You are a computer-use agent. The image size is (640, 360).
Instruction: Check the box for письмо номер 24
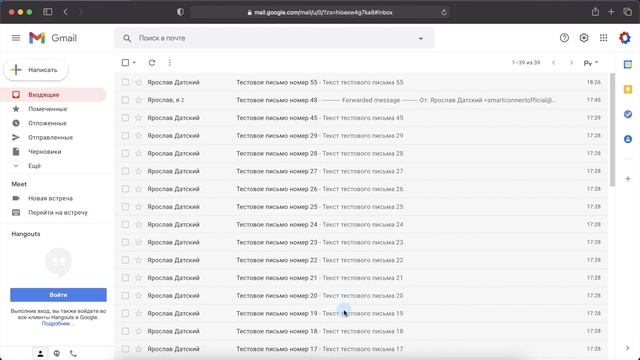(125, 224)
